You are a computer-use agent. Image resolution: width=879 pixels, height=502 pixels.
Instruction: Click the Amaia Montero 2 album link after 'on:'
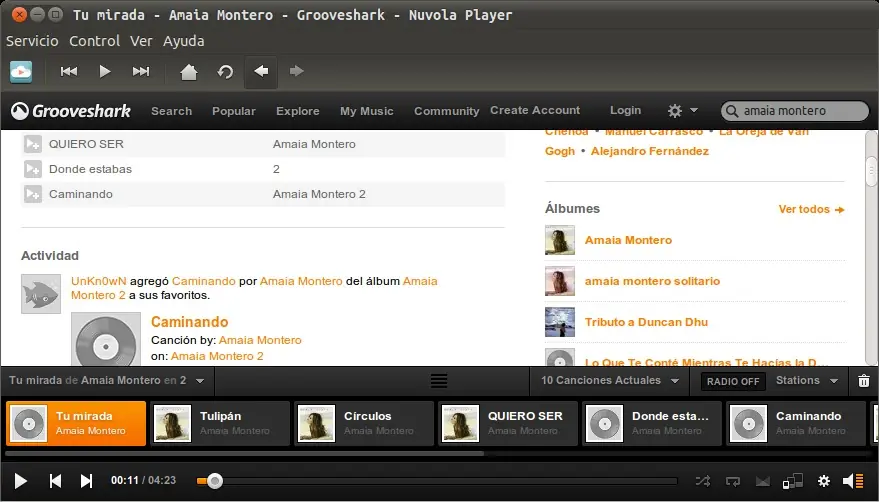tap(217, 356)
